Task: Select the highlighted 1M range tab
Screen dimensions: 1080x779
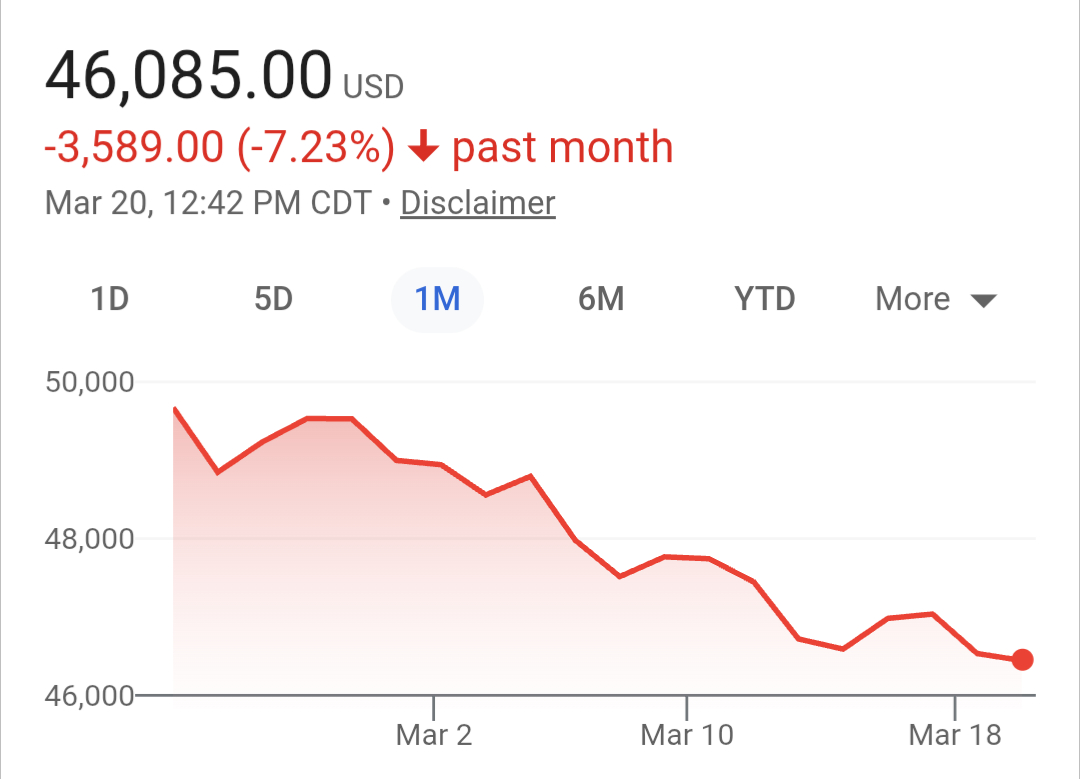Action: tap(437, 299)
